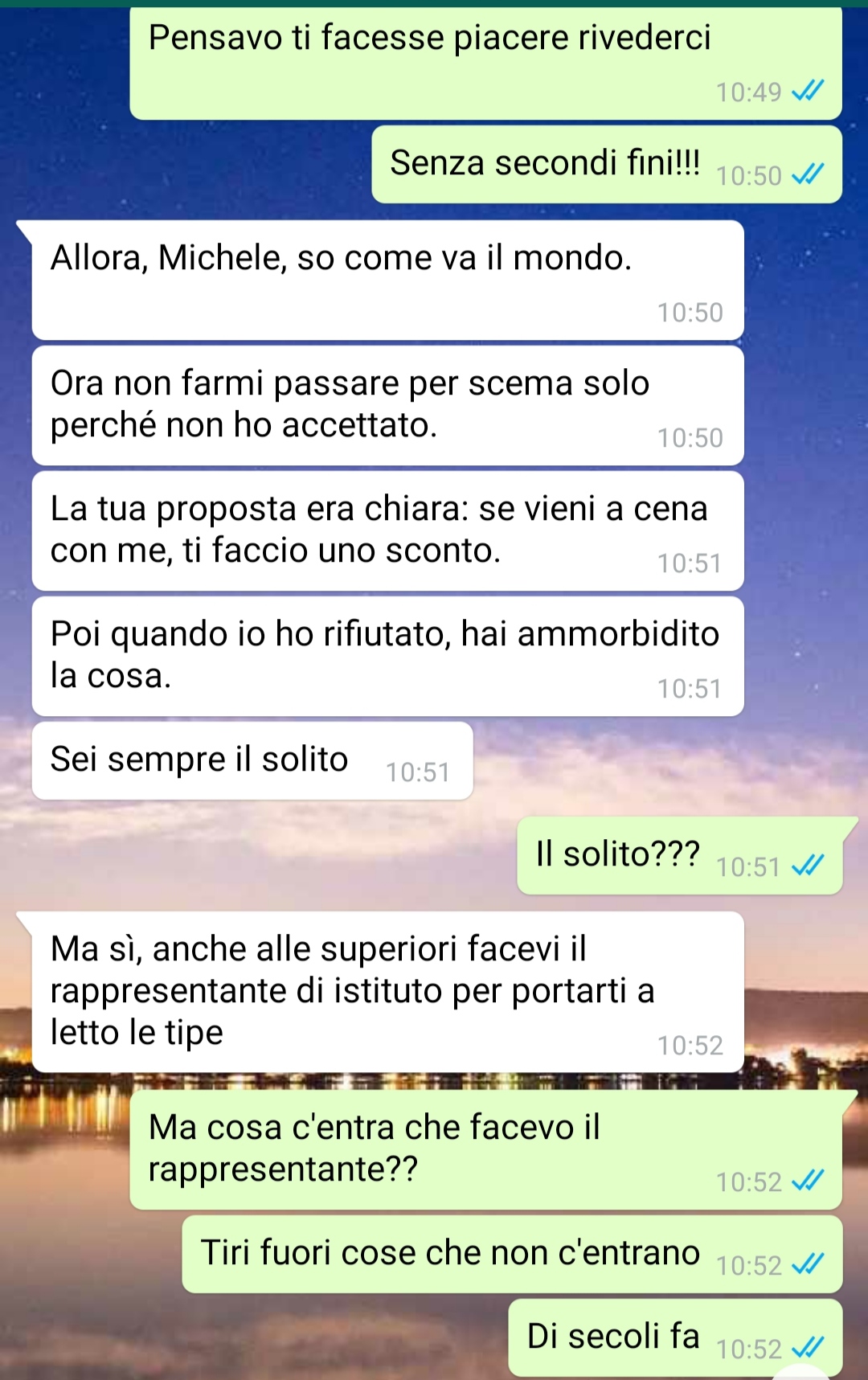Tap the "Tiri fuori cose che non c'entrano" message

(x=512, y=1254)
